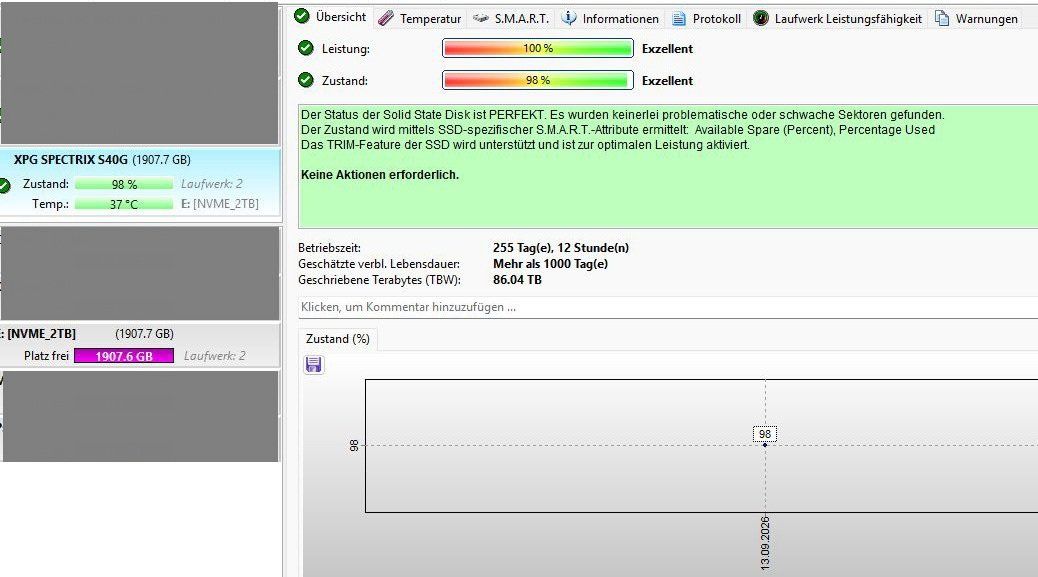Open the Laufwerk Leistungsfähigkeit tab
1038x577 pixels.
(x=837, y=19)
